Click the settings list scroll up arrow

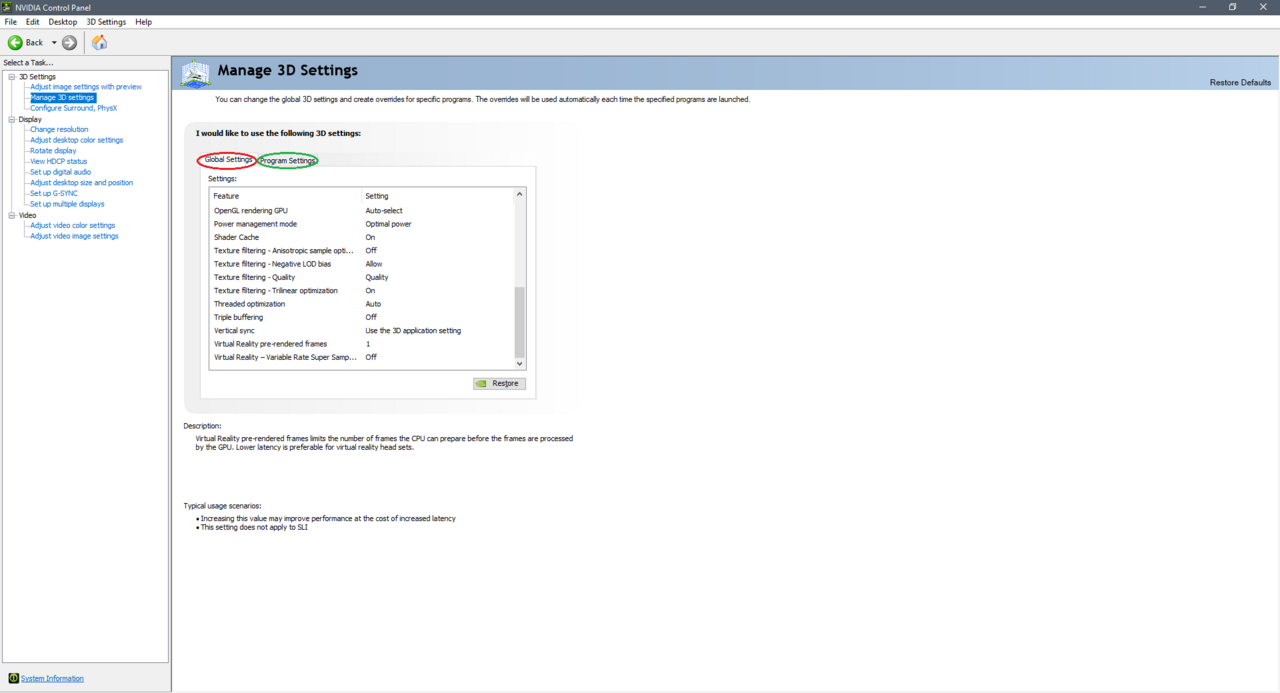click(x=519, y=195)
